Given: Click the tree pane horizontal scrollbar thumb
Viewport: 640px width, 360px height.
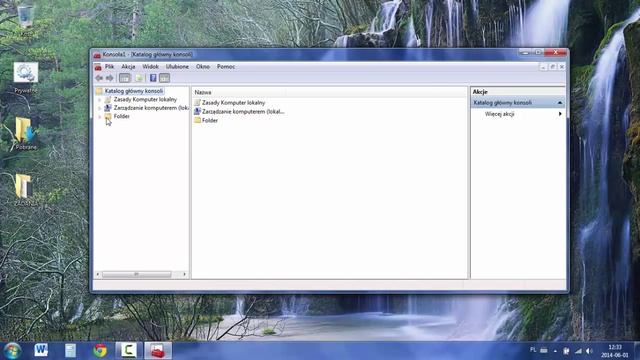Looking at the screenshot, I should [137, 274].
